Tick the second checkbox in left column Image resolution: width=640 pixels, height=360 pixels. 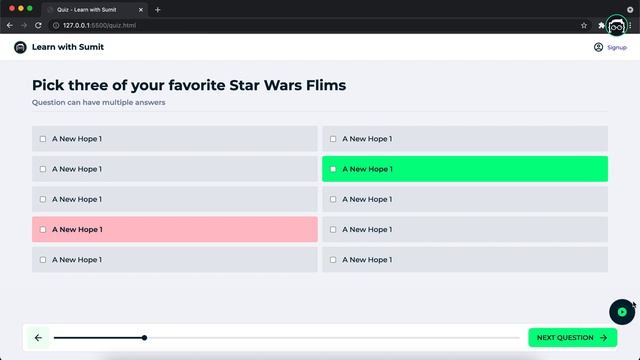[43, 169]
